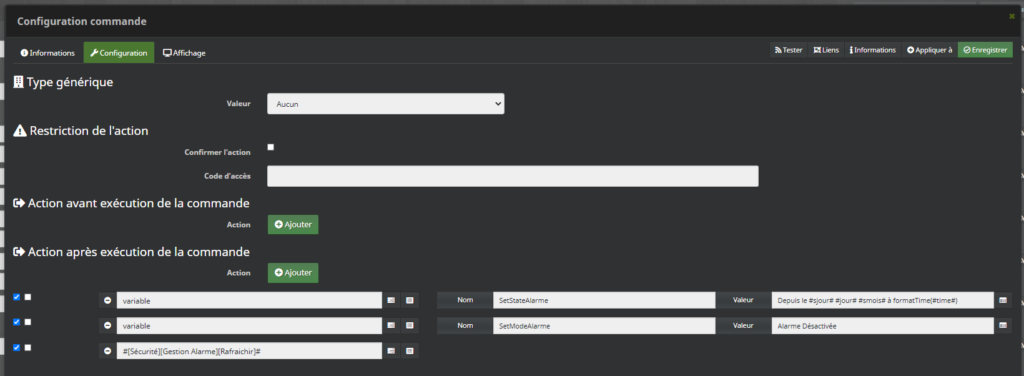The image size is (1024, 376).
Task: Edit the Depuis le #sjour# value field
Action: (x=882, y=300)
